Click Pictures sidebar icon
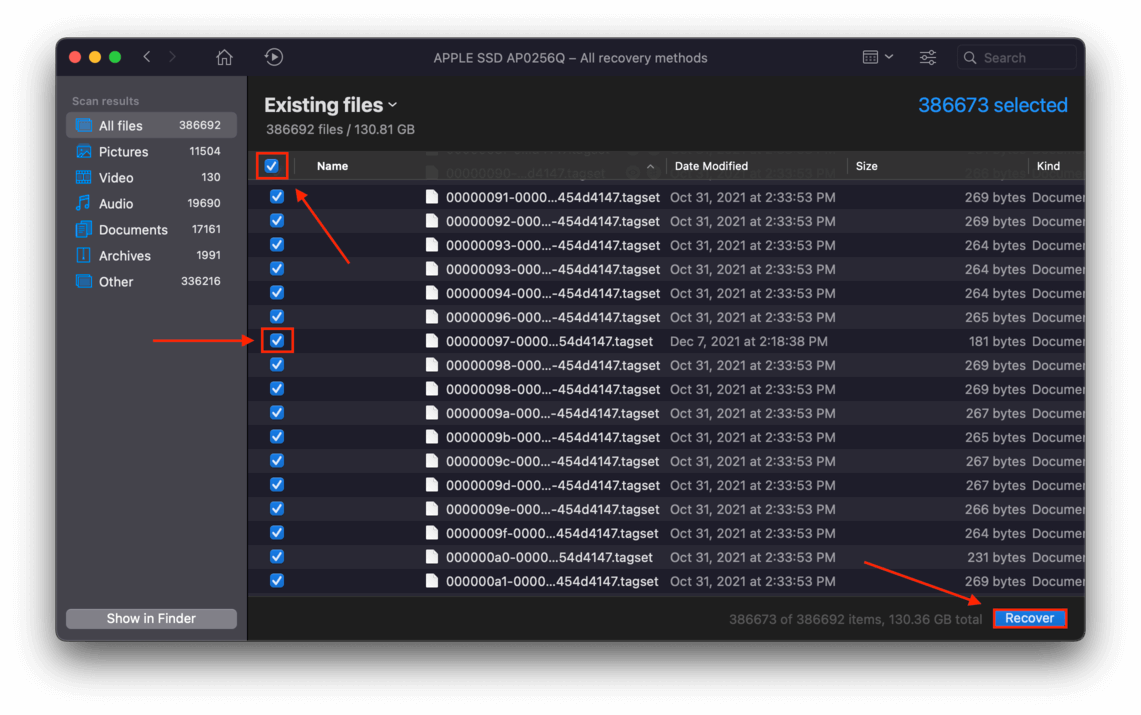This screenshot has height=715, width=1141. 84,151
